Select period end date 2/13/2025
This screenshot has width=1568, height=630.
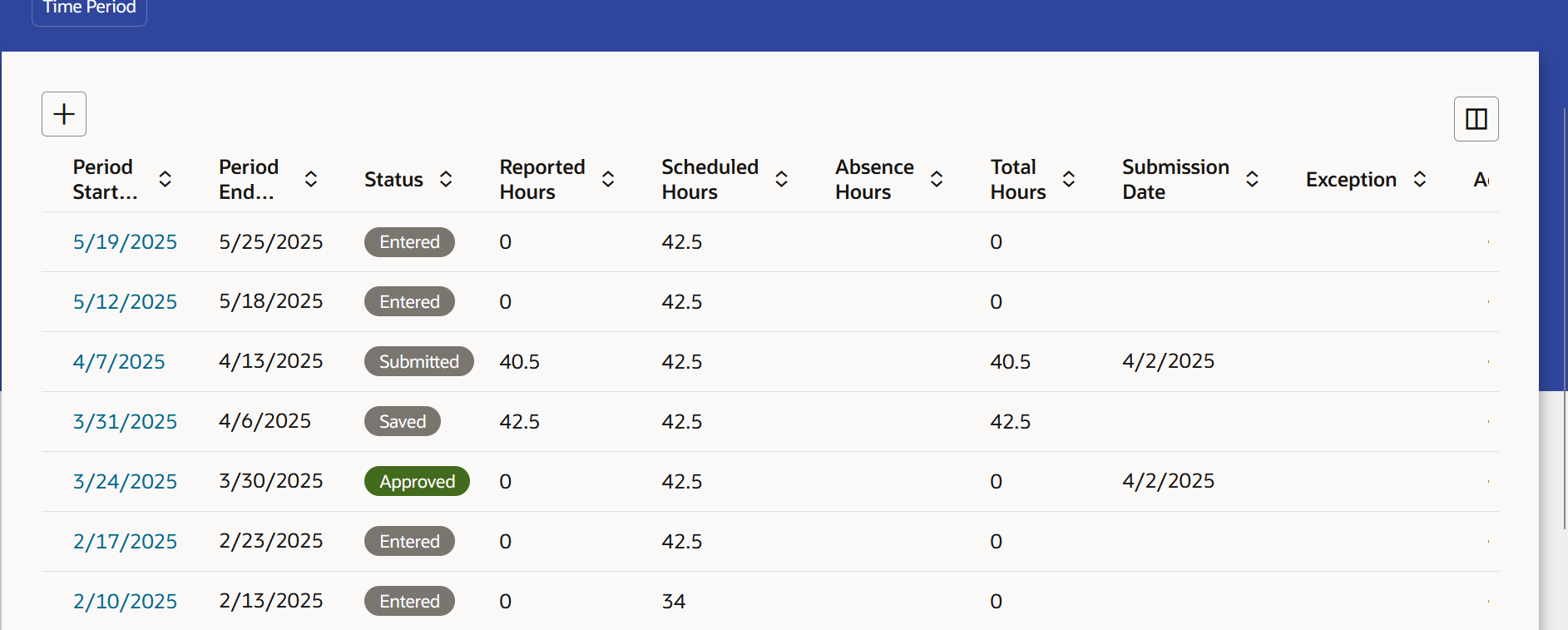[x=271, y=601]
